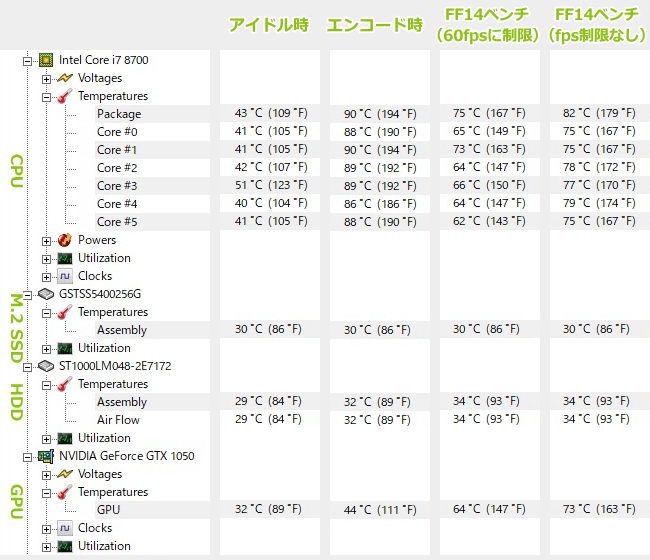
Task: Click the アイドル時 column header
Action: [x=269, y=25]
